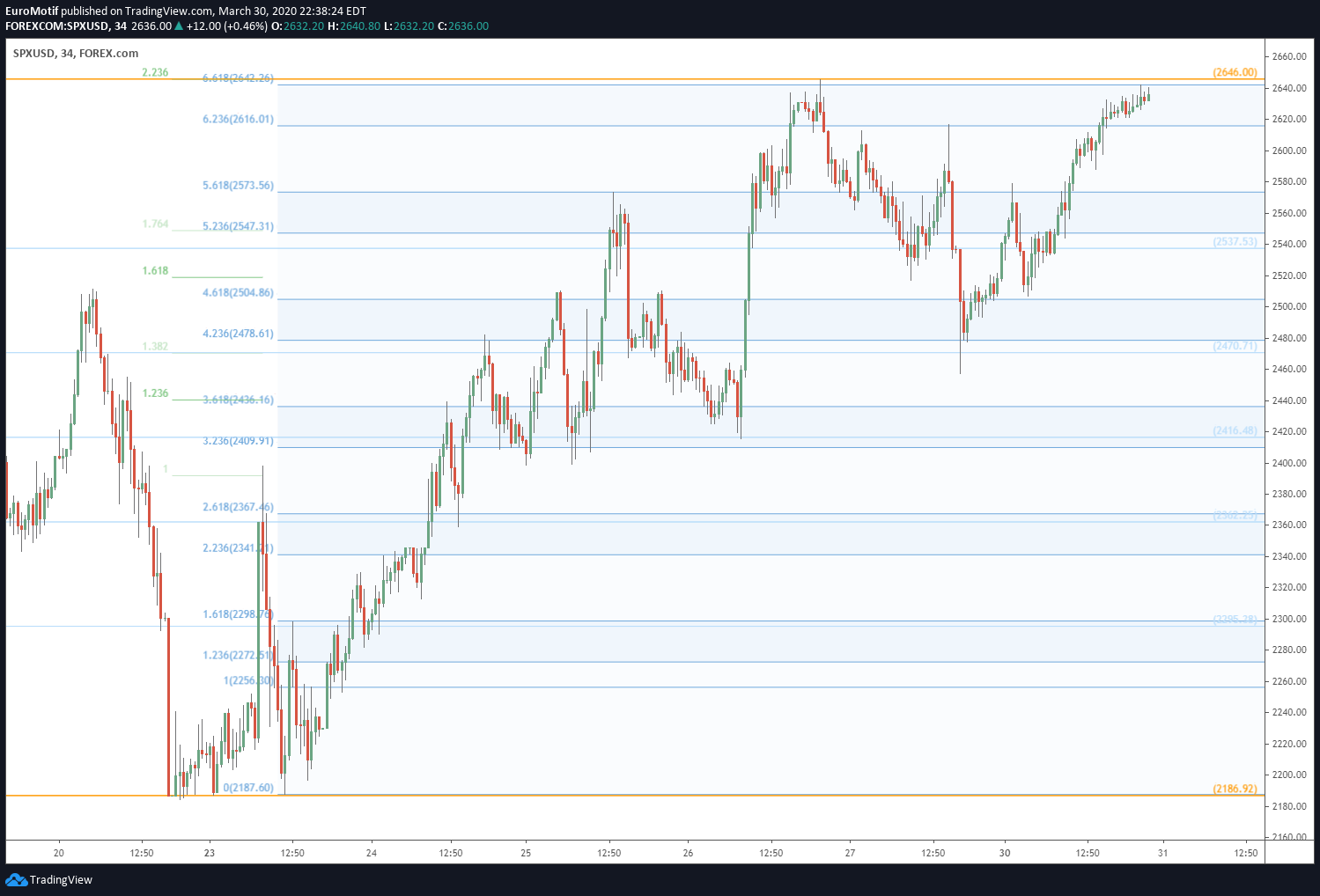This screenshot has width=1320, height=896.
Task: Click the green 1.764 extension label
Action: (x=155, y=224)
